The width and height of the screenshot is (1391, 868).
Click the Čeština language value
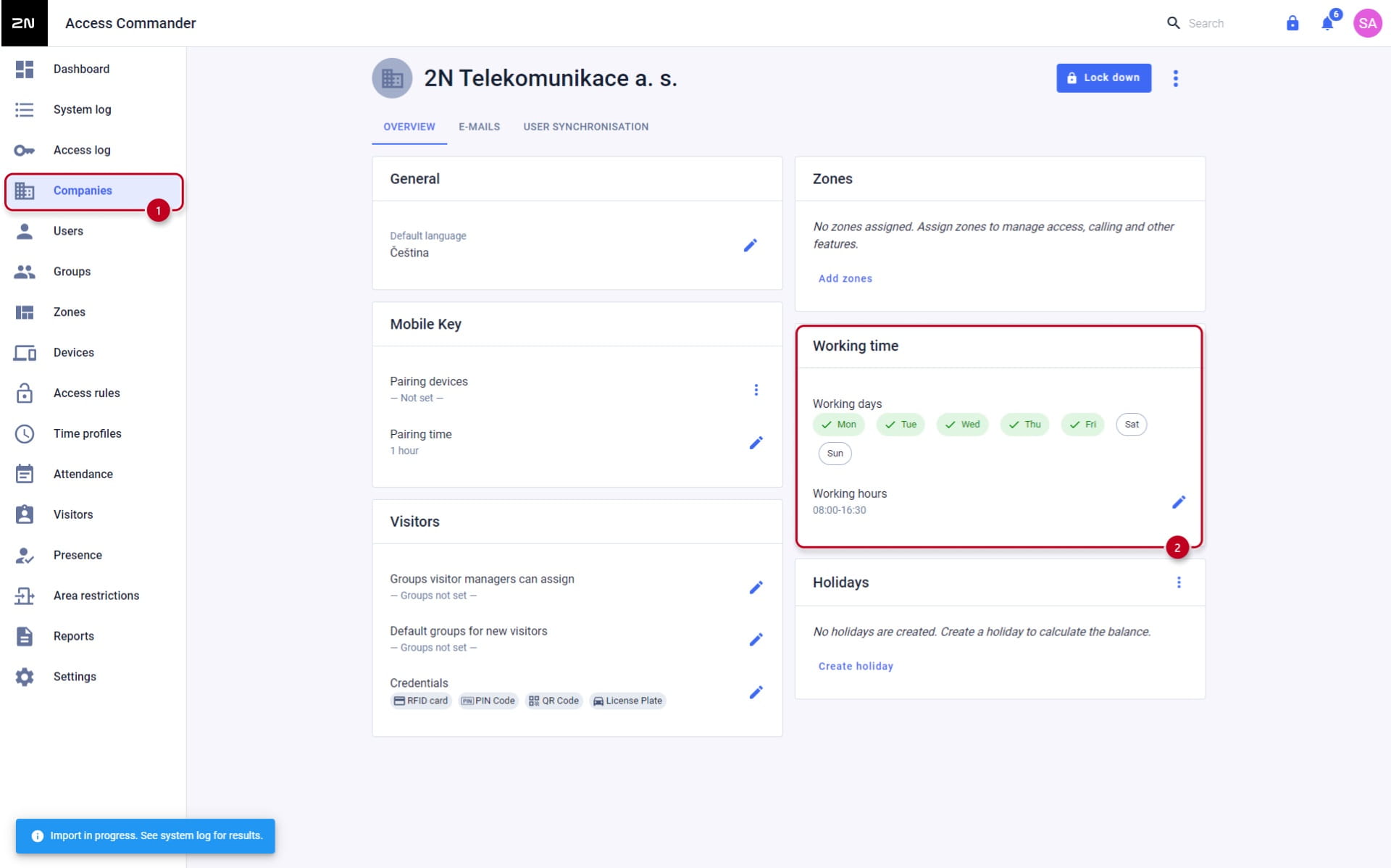pos(409,253)
